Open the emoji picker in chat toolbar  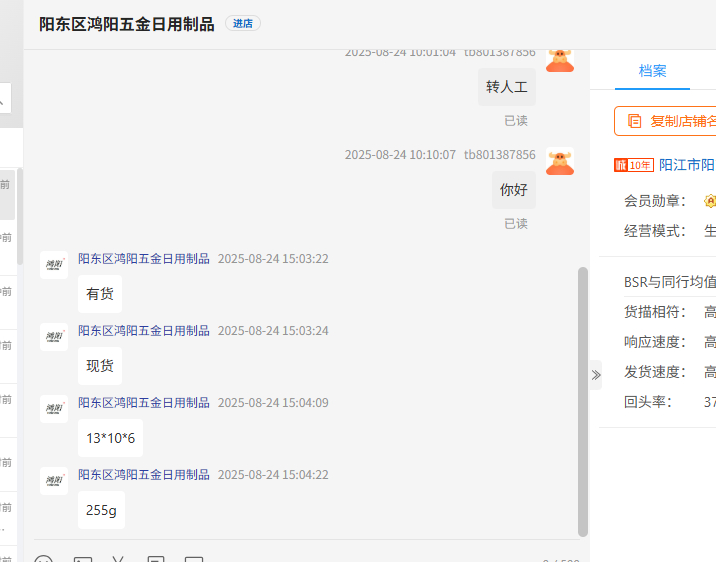pos(43,558)
